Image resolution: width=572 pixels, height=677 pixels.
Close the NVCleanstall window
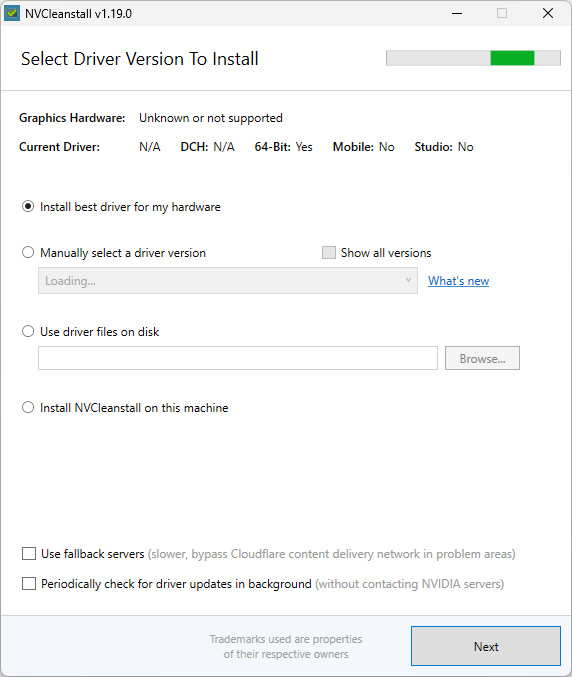point(548,13)
